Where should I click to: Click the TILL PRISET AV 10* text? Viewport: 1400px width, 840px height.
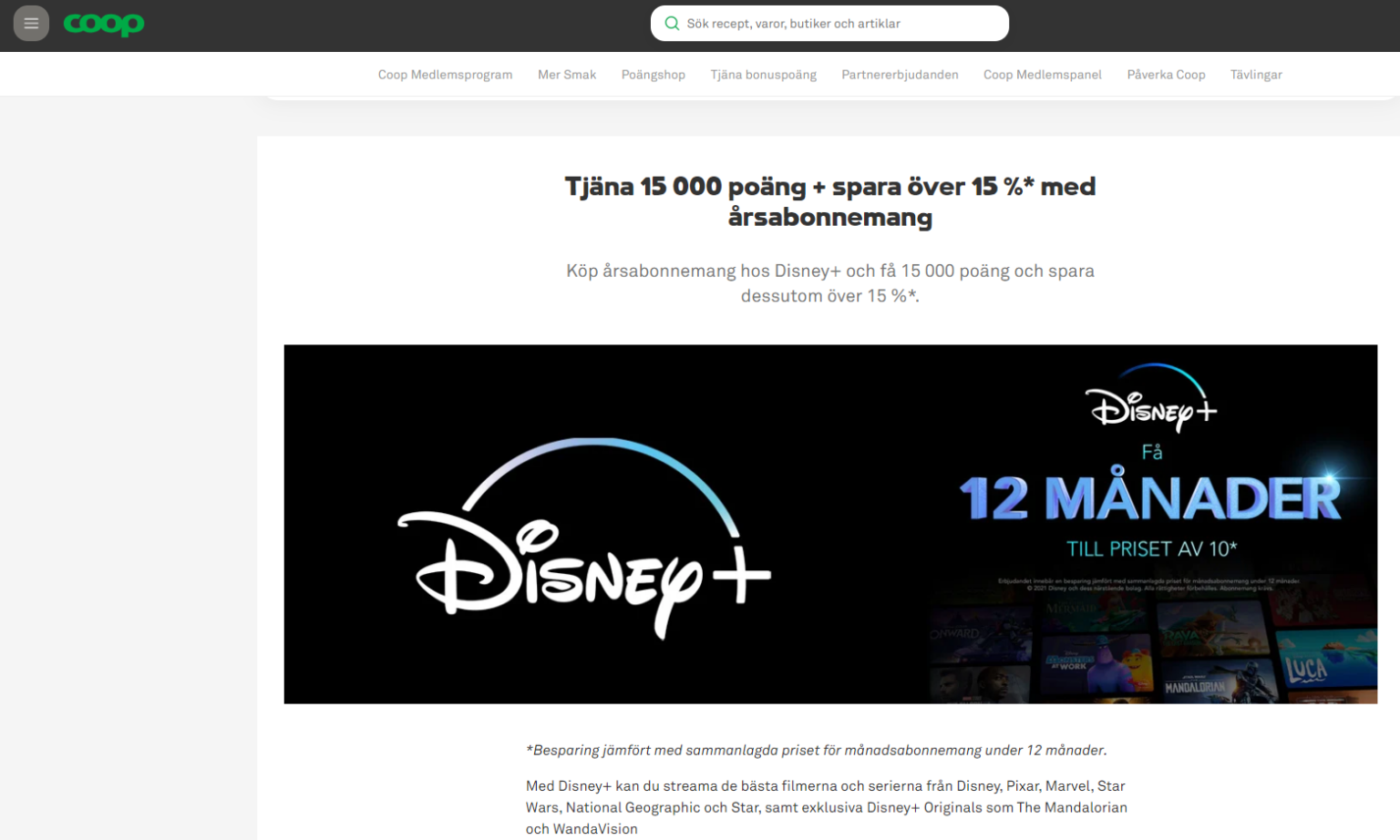(x=1152, y=548)
